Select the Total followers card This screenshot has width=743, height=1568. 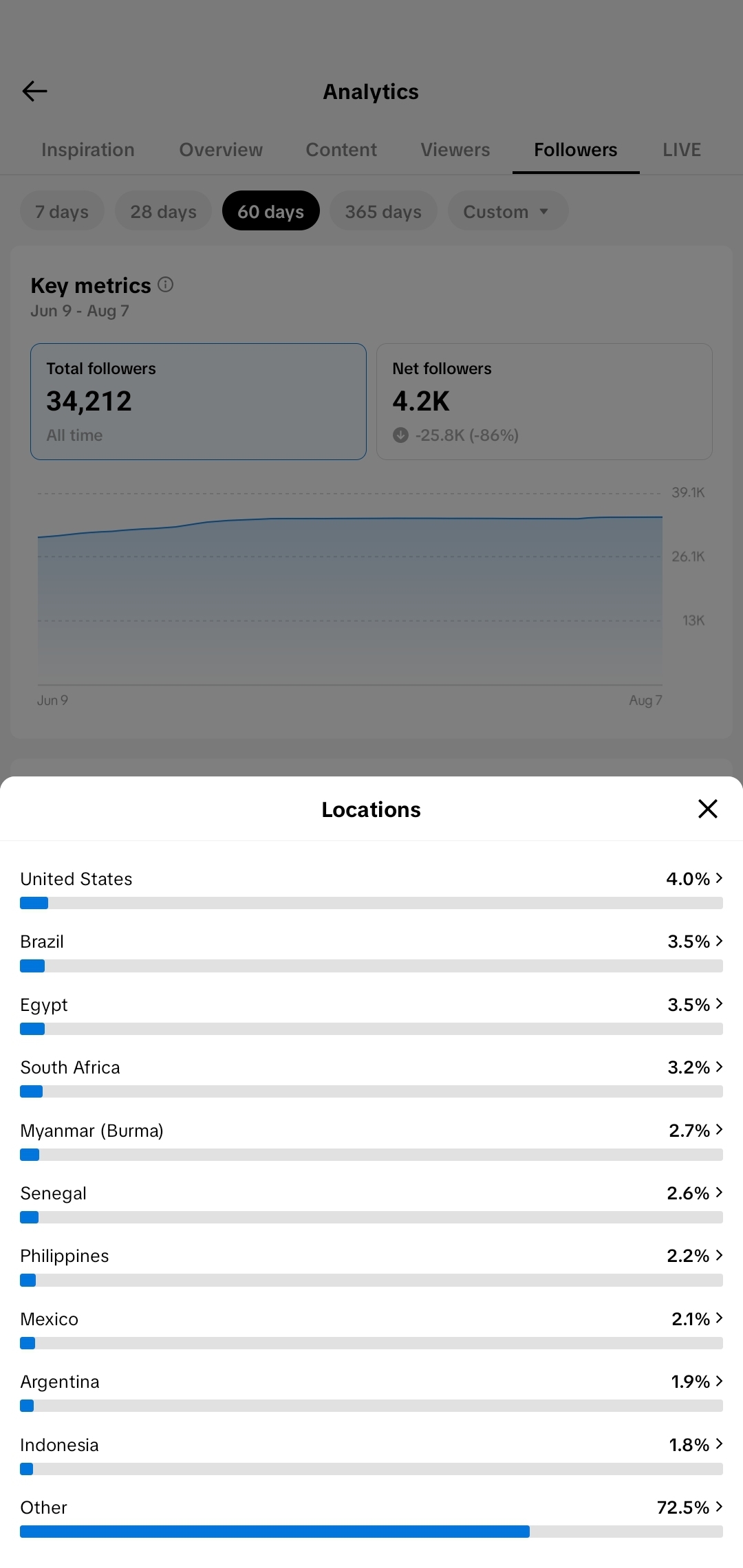(198, 402)
